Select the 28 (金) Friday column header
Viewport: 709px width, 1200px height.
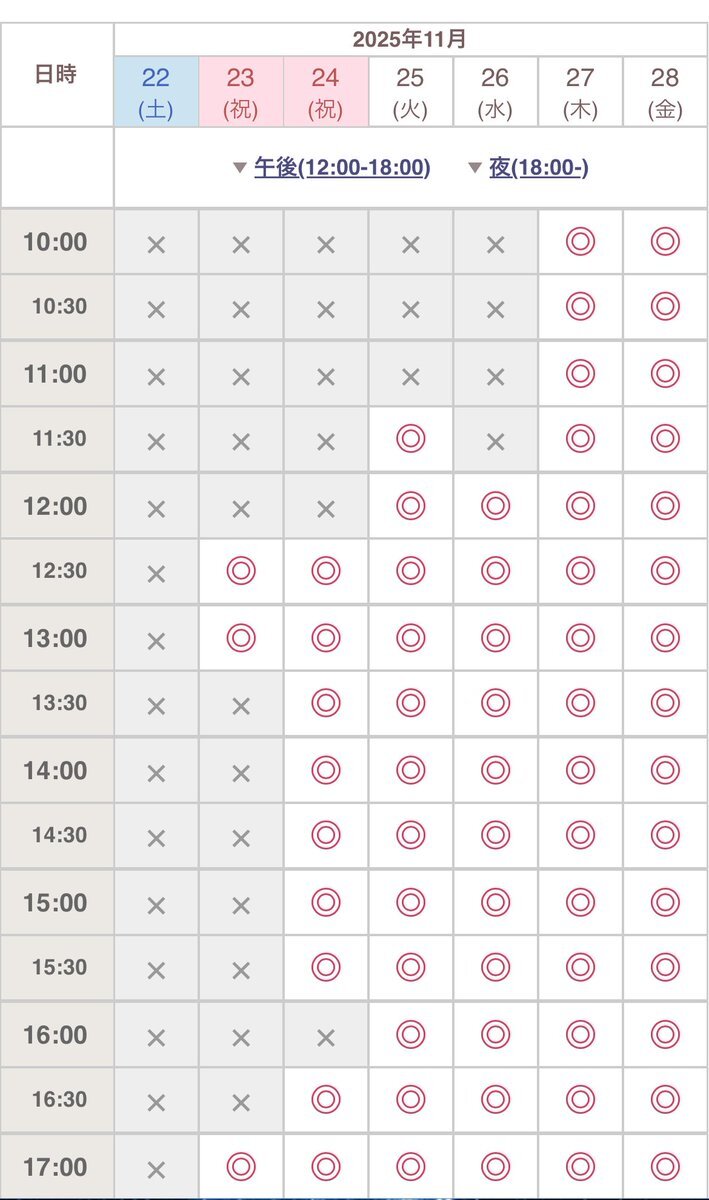pos(665,92)
